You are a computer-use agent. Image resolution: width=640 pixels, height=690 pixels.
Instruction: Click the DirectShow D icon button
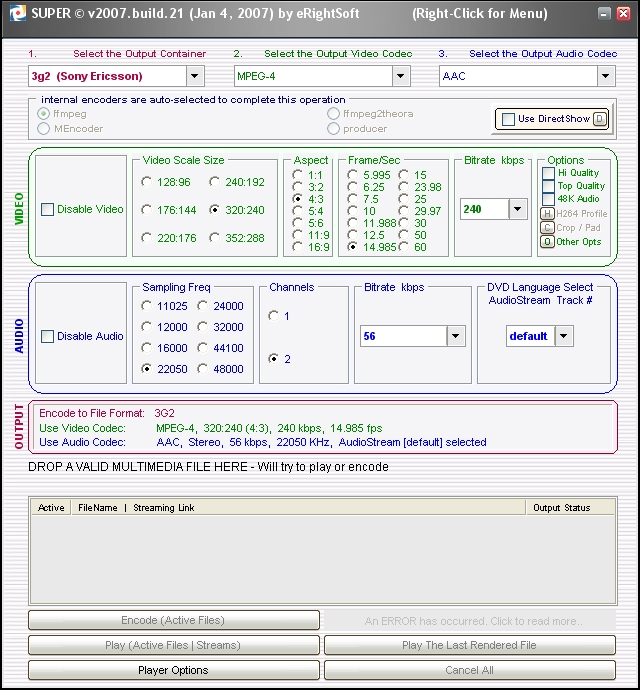tap(600, 119)
